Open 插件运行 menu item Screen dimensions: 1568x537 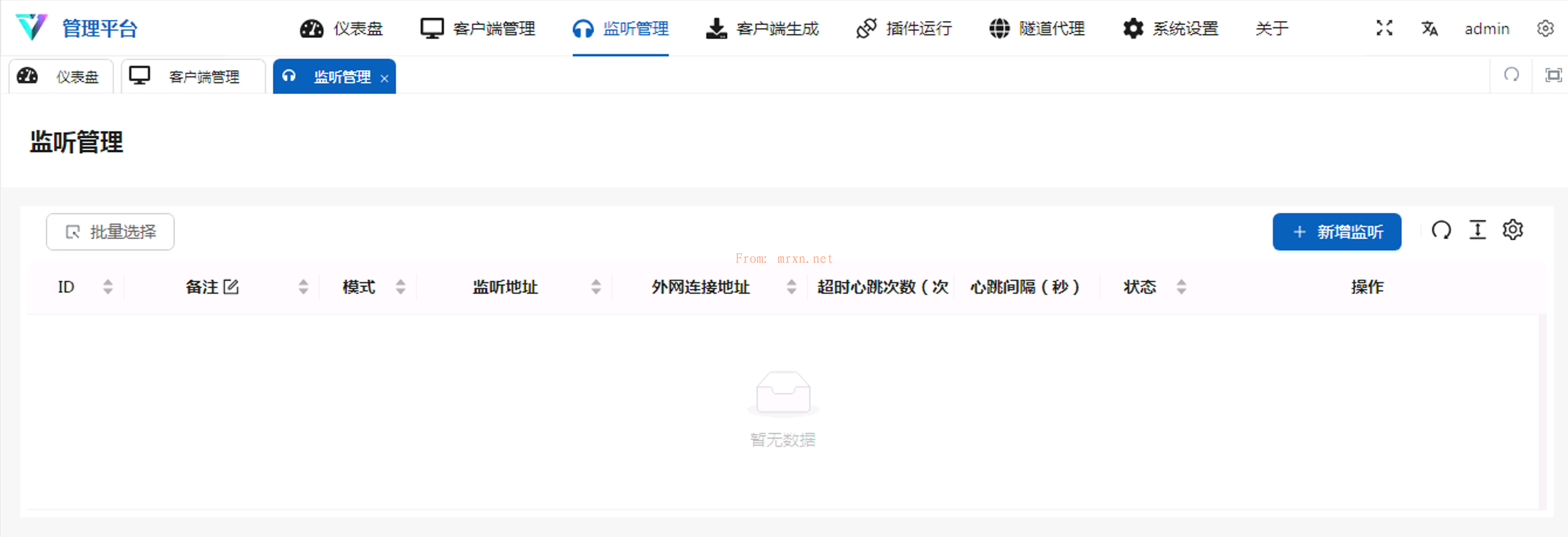pos(904,28)
